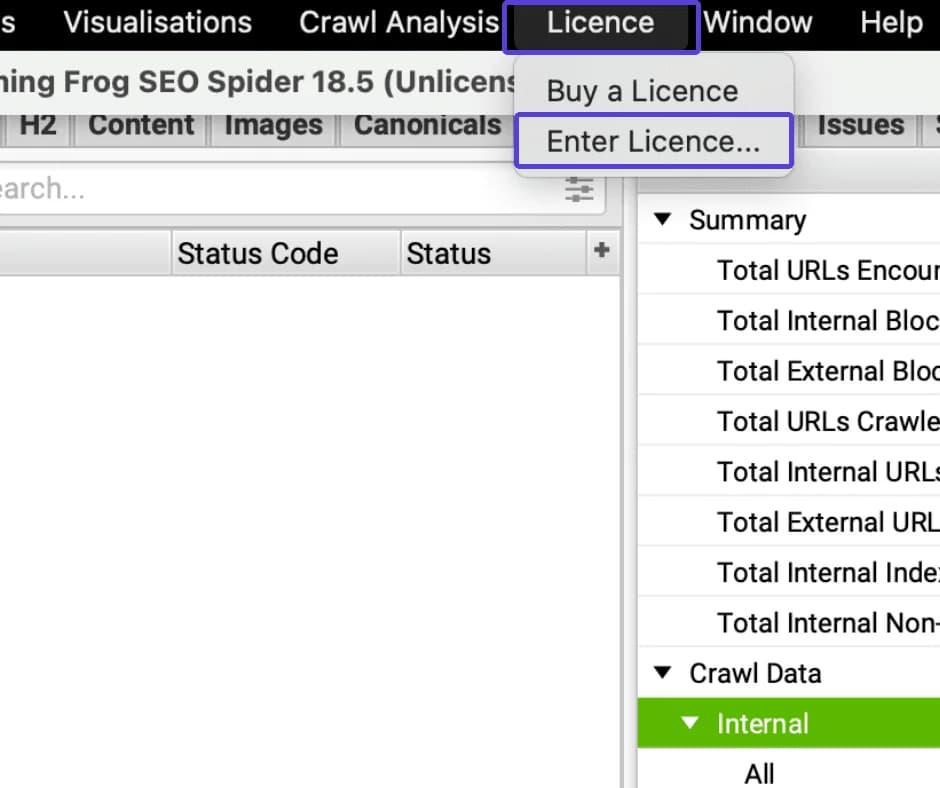Open the Content tab
Screen dimensions: 940x788
pos(140,125)
